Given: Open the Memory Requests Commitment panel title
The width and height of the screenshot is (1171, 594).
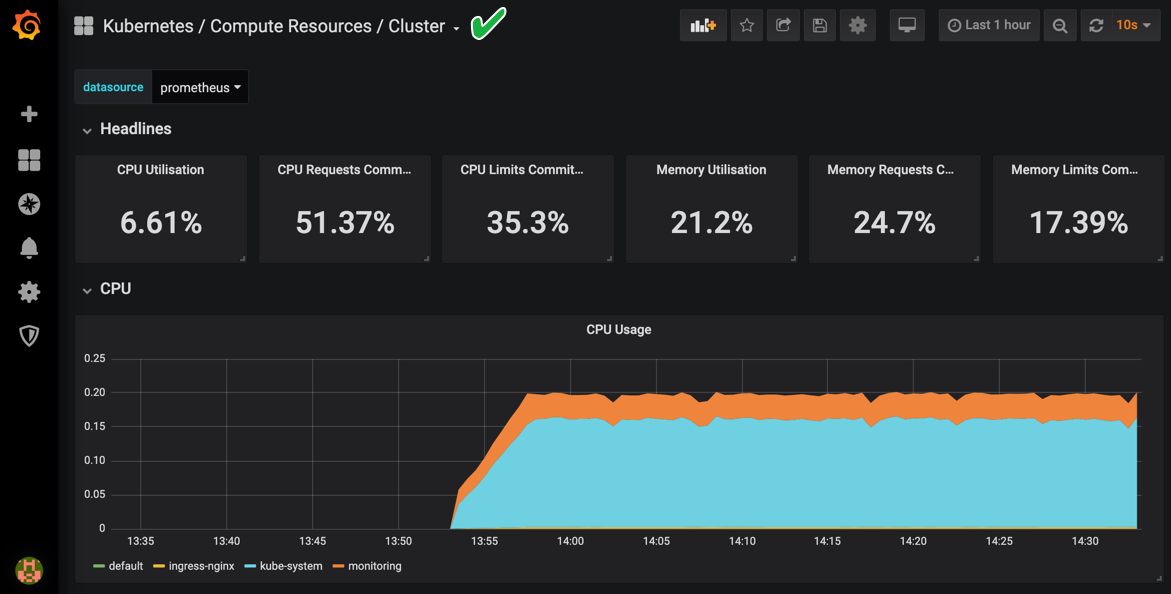Looking at the screenshot, I should (890, 170).
